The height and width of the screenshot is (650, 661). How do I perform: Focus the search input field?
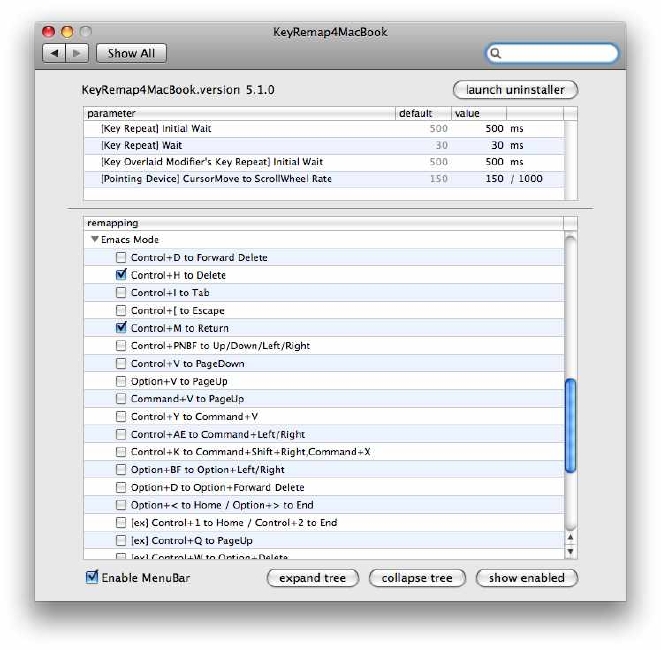[x=552, y=53]
